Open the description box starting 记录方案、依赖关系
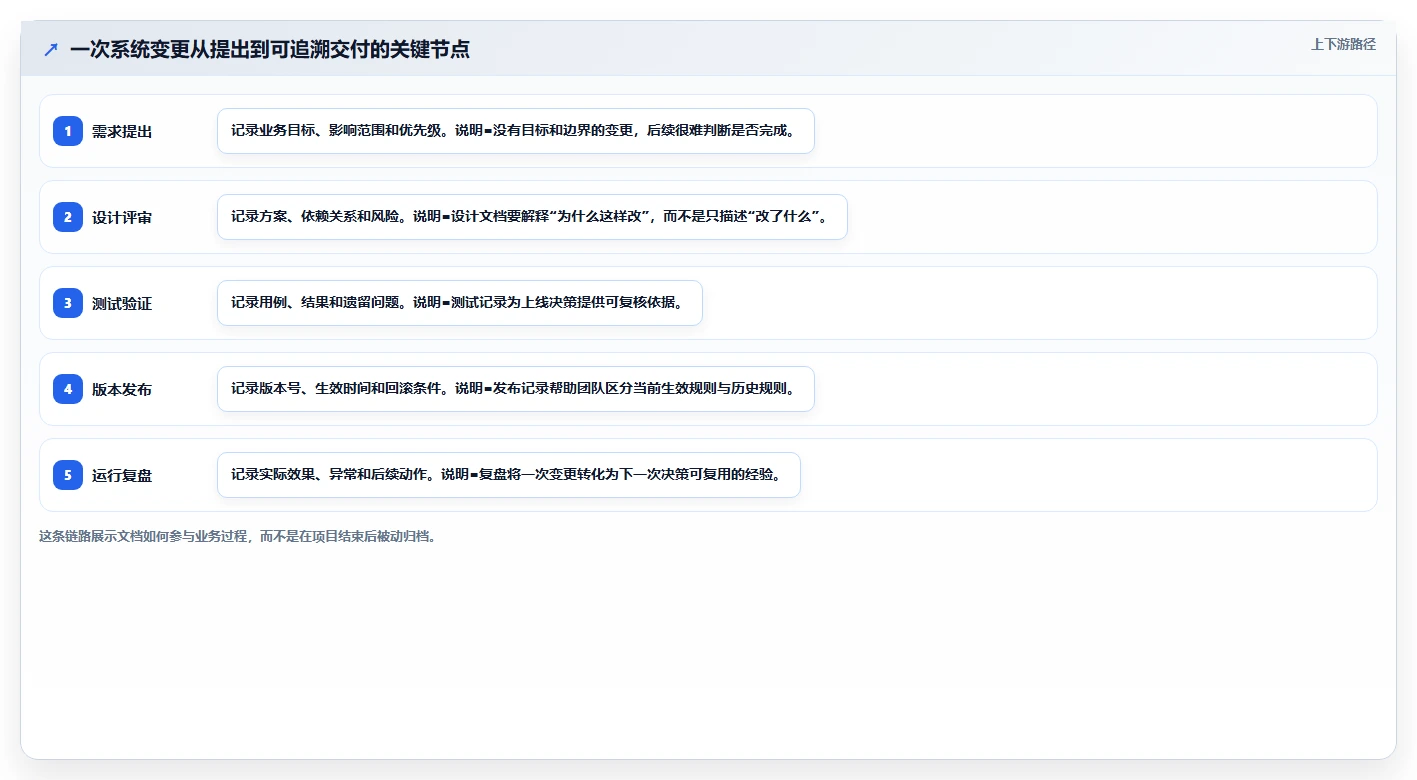This screenshot has width=1417, height=780. (532, 217)
